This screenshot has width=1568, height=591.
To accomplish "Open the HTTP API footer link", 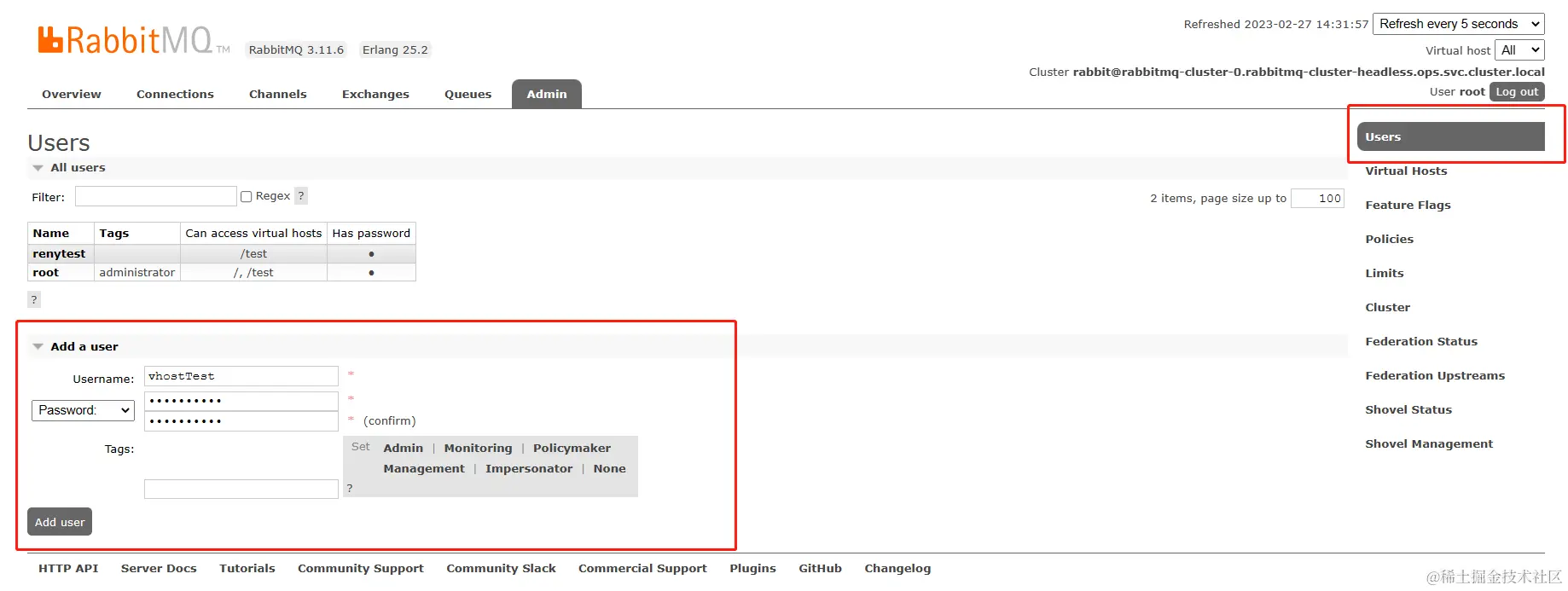I will coord(68,569).
